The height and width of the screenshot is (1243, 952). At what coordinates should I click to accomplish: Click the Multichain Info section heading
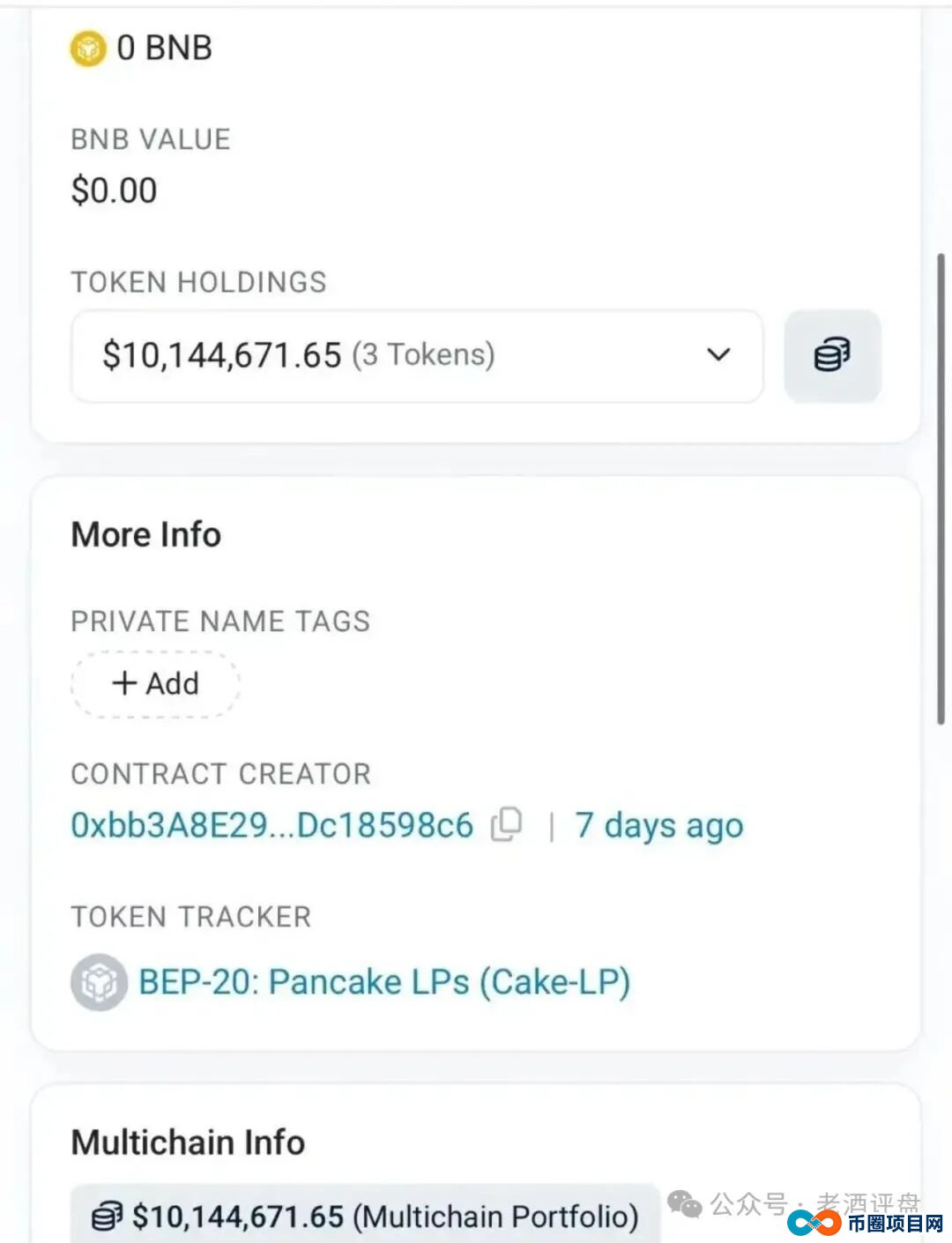click(188, 1142)
